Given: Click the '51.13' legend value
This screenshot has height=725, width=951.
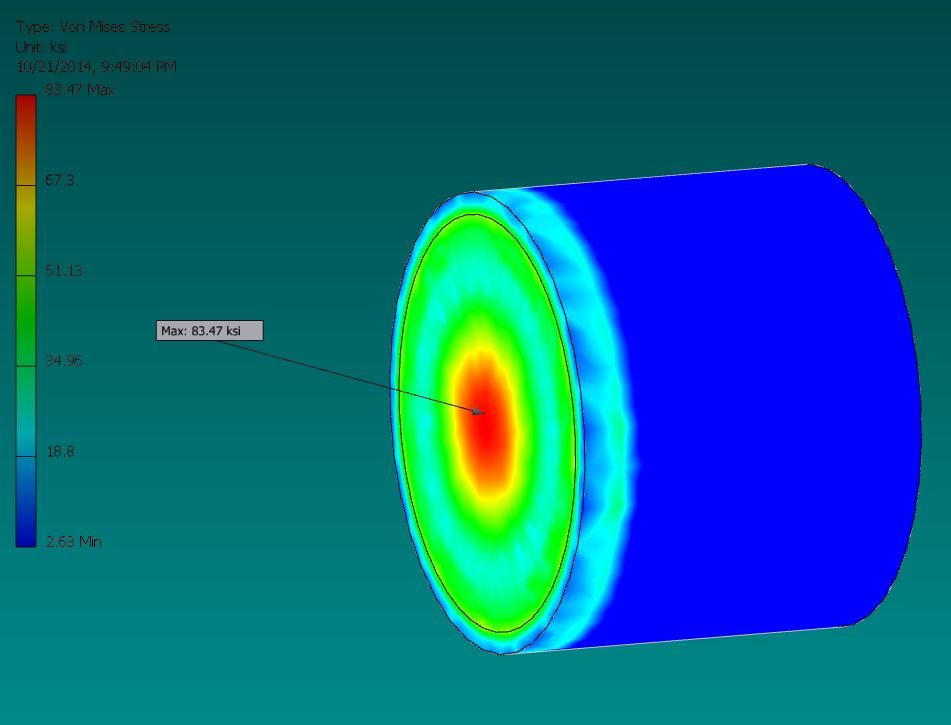Looking at the screenshot, I should (x=64, y=271).
